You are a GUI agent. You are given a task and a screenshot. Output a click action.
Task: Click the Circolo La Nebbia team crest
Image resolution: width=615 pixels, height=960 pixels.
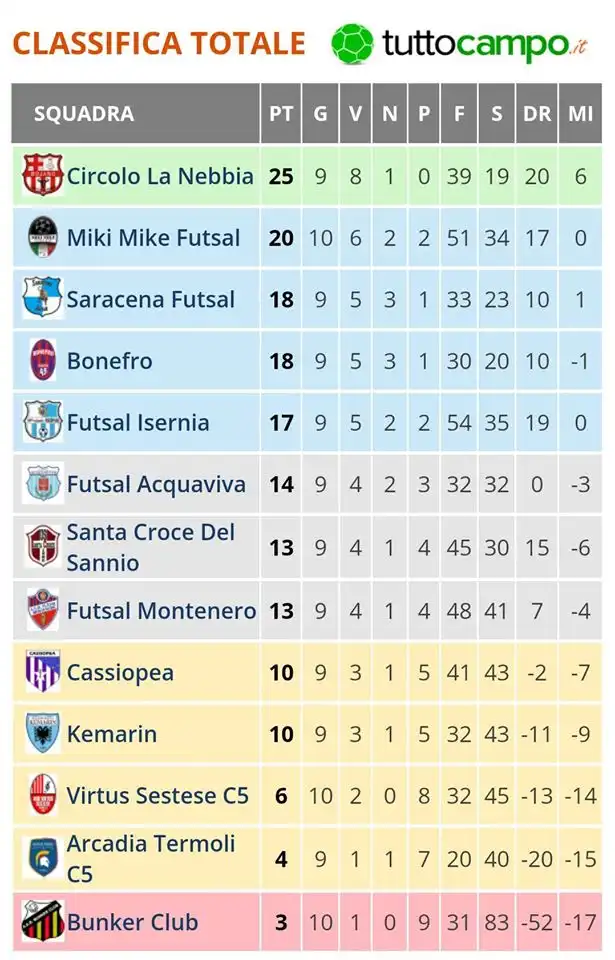tap(42, 175)
